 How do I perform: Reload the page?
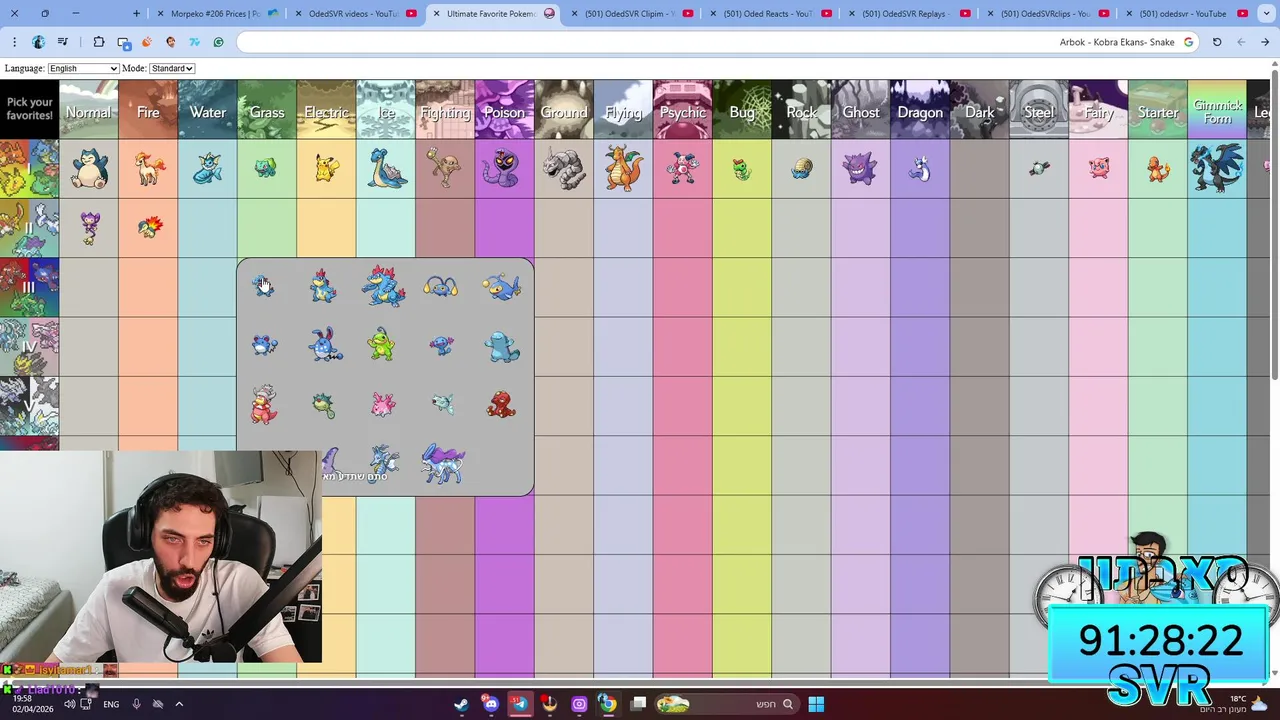1217,42
